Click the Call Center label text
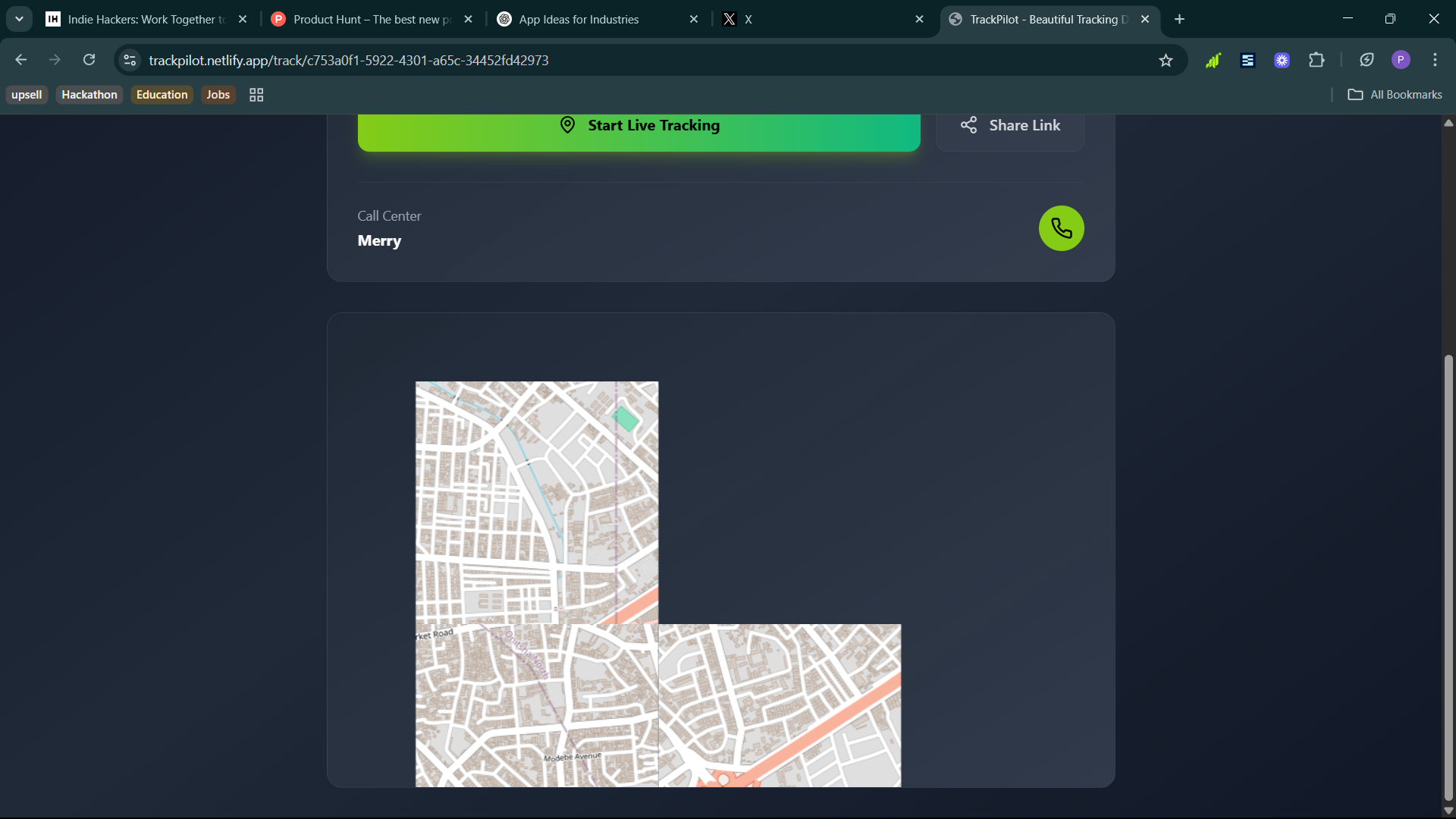 [389, 216]
